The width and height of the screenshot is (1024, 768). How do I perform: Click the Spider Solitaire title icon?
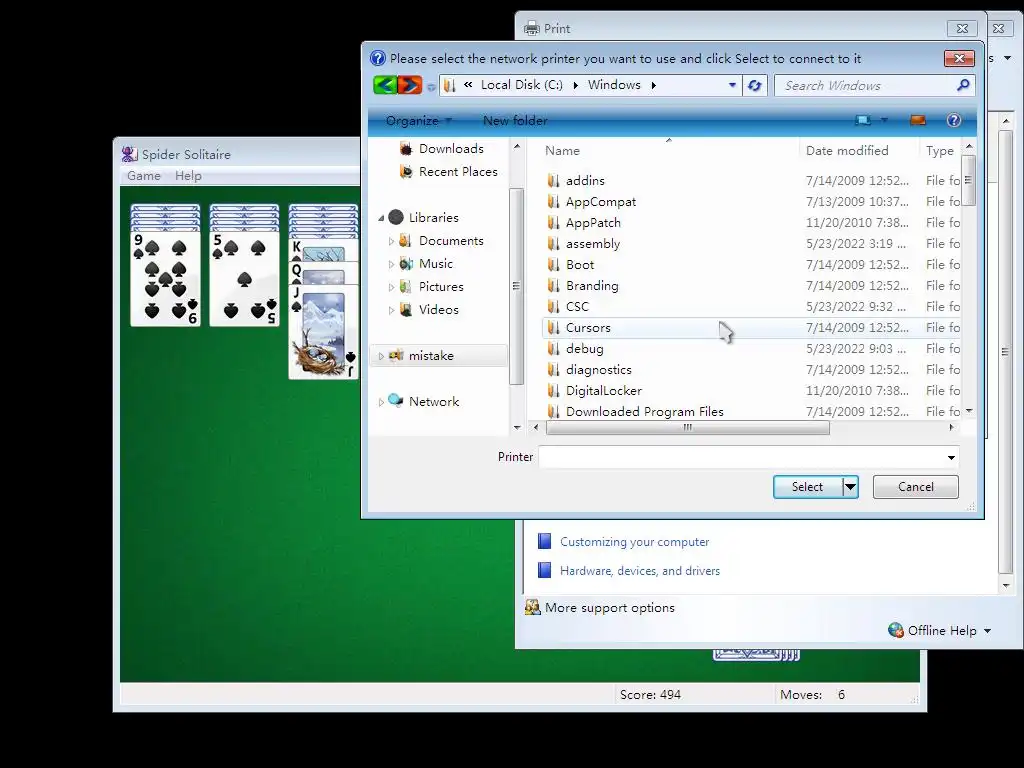coord(129,154)
